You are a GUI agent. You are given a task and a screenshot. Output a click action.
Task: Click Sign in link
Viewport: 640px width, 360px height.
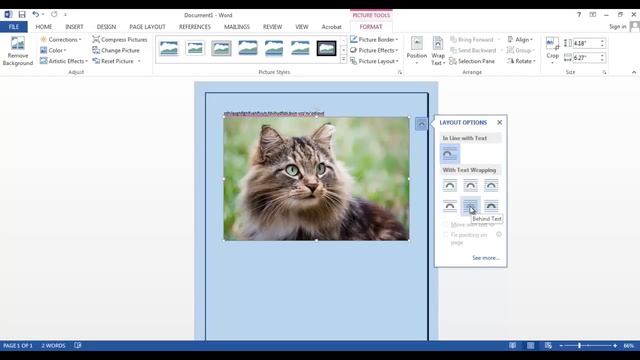618,27
